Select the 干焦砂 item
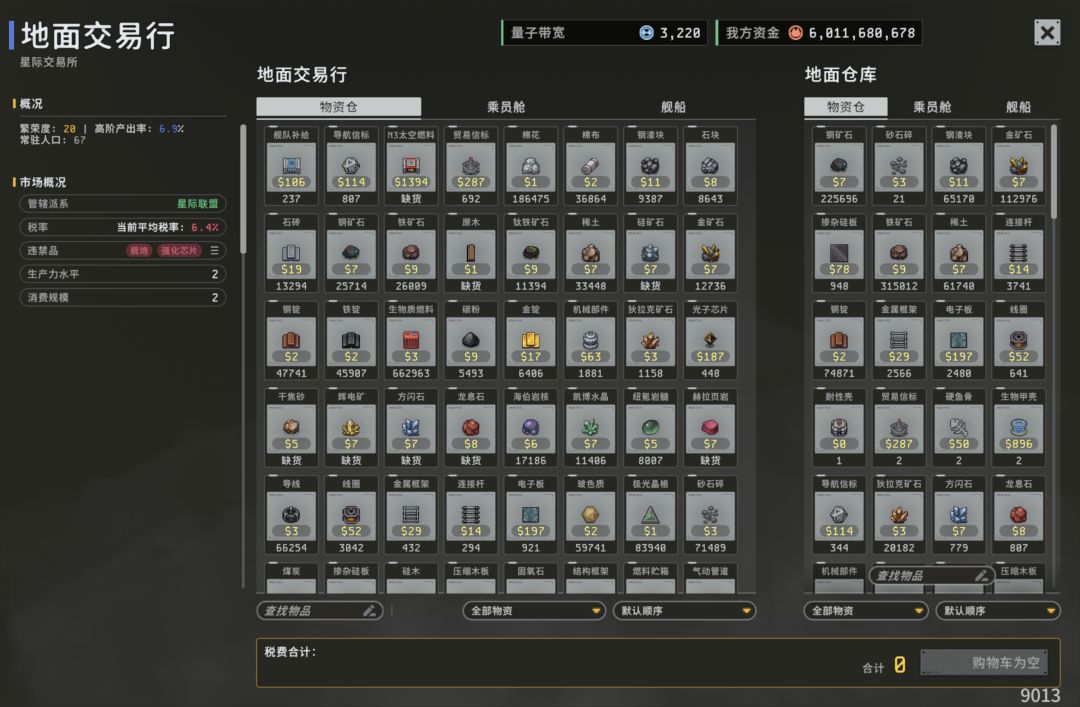 (x=291, y=428)
